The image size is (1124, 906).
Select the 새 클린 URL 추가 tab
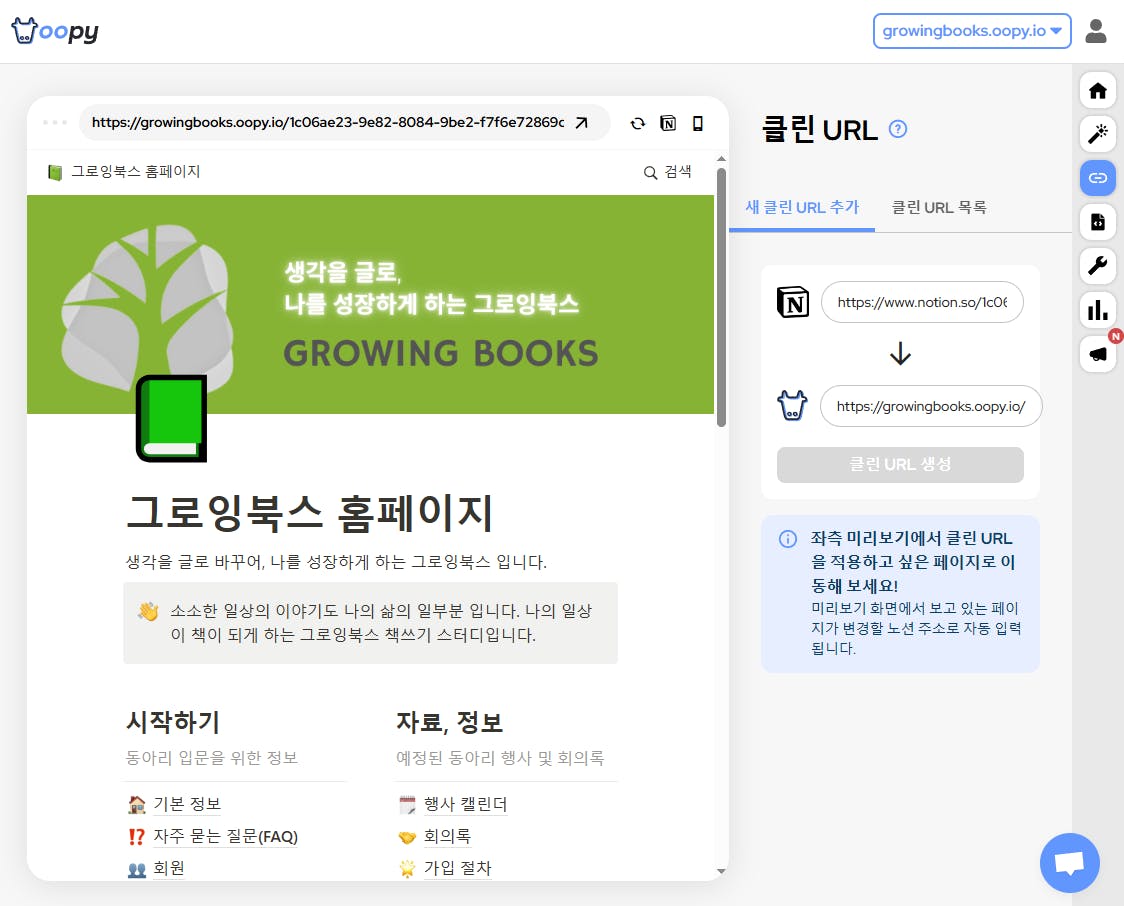tap(802, 207)
